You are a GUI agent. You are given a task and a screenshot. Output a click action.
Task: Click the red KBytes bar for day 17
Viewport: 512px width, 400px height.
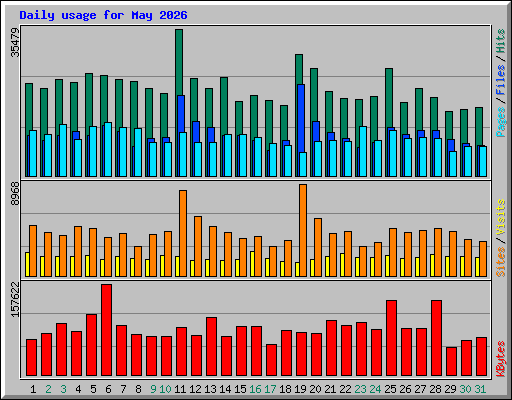[271, 360]
